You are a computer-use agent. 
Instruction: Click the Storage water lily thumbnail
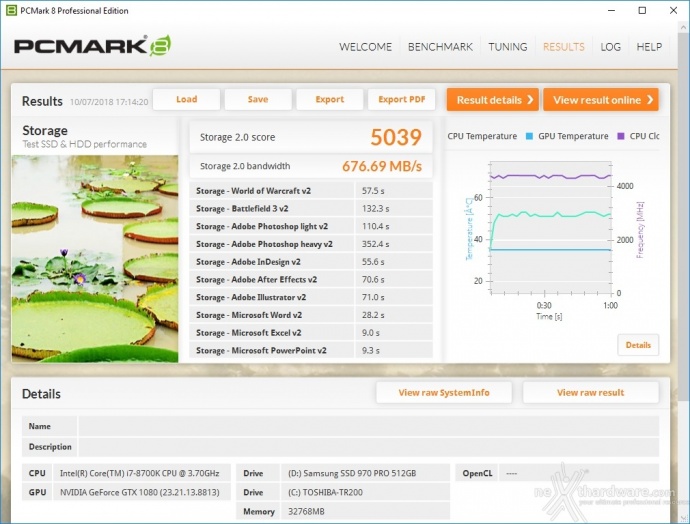[x=95, y=259]
